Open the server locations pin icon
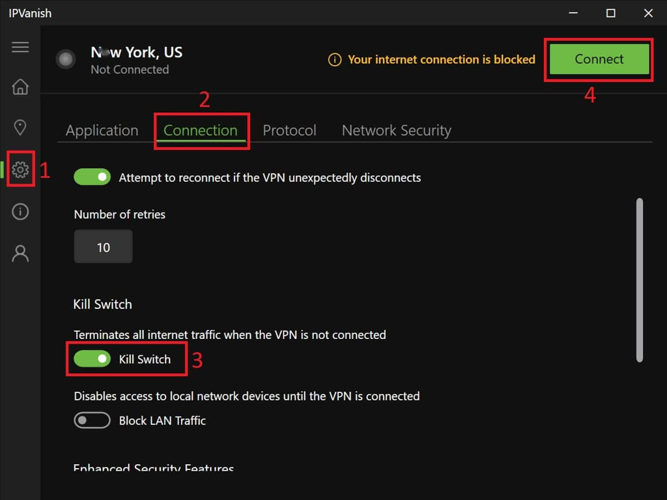 20,128
